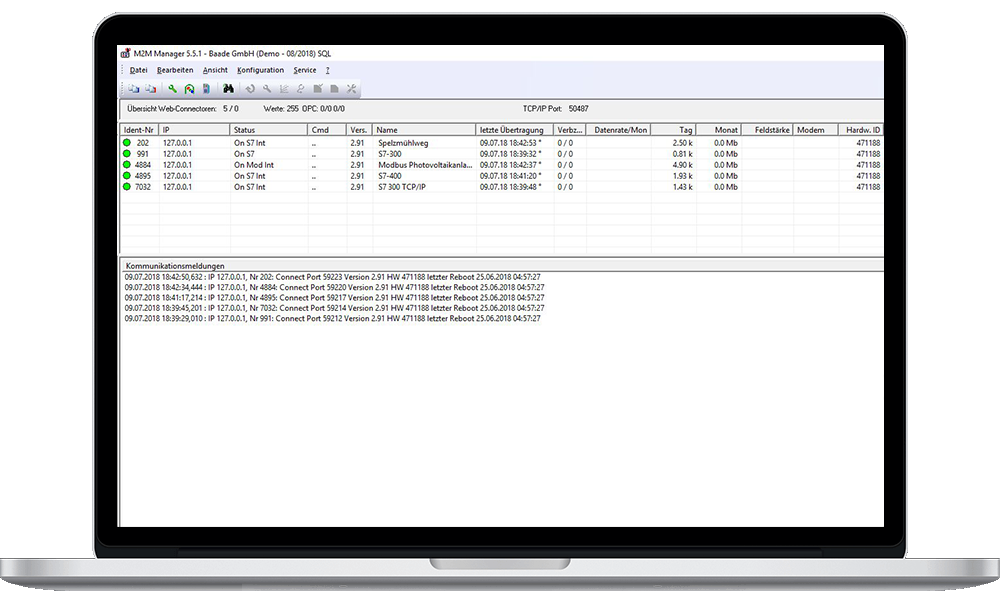Click the grayed-out line chart toolbar icon
This screenshot has width=1000, height=600.
tap(283, 89)
